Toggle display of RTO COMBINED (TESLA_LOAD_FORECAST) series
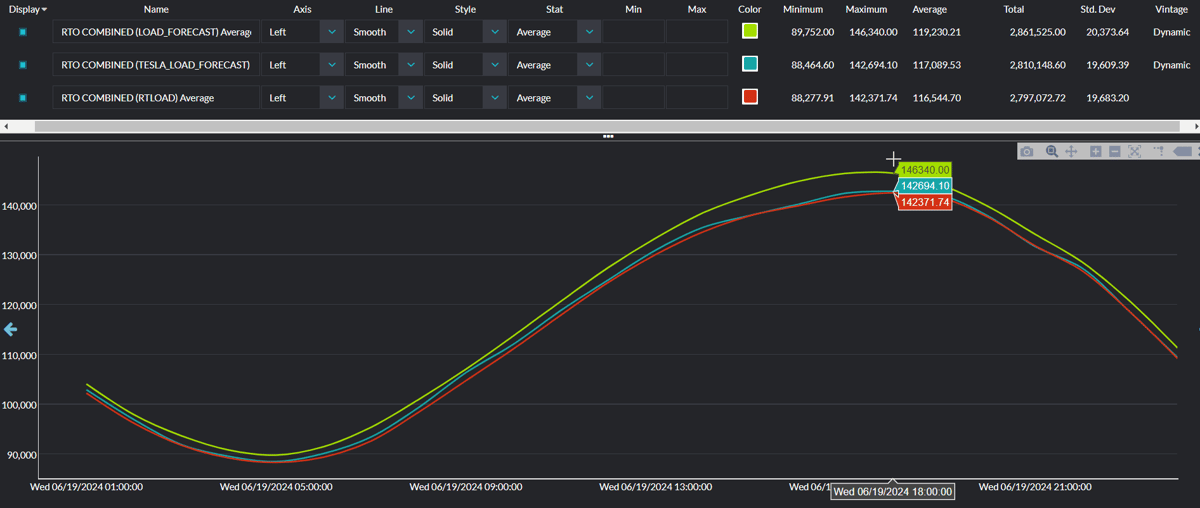 click(x=23, y=65)
